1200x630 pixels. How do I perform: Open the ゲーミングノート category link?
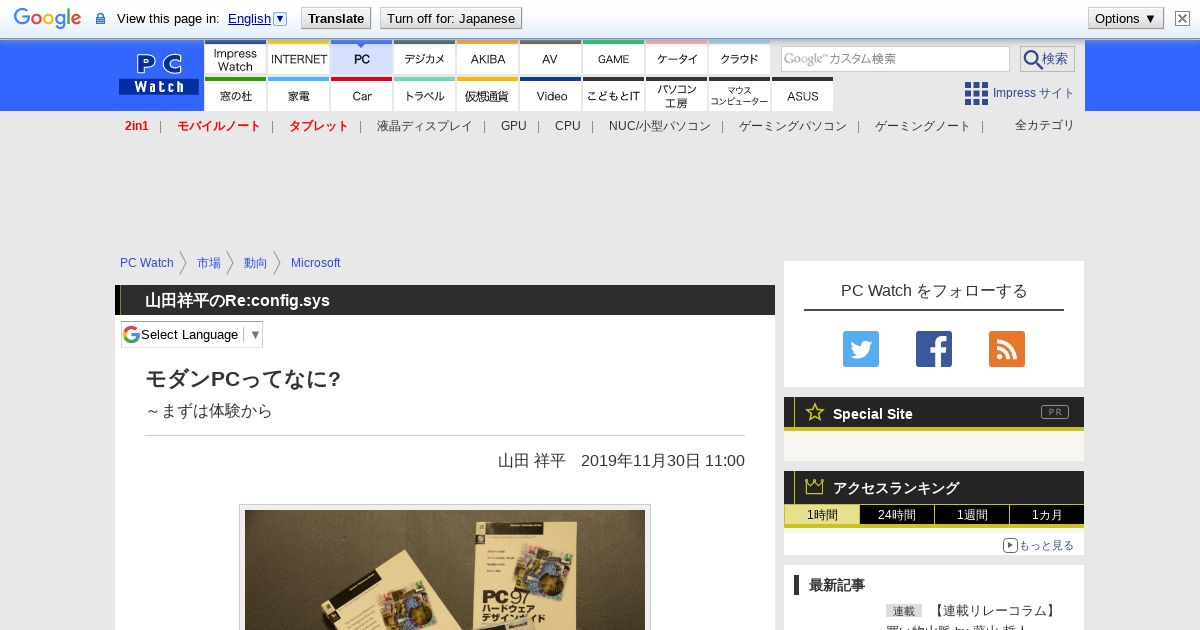[923, 126]
